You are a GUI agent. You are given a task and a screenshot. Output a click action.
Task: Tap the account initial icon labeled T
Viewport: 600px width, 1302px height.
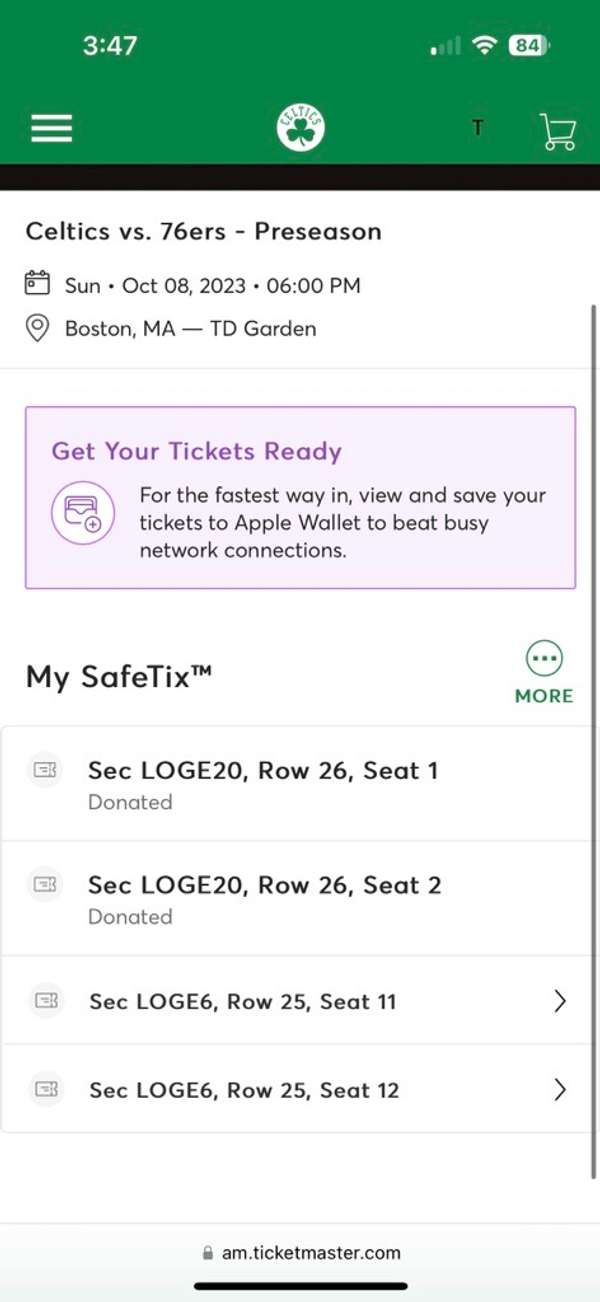tap(478, 128)
